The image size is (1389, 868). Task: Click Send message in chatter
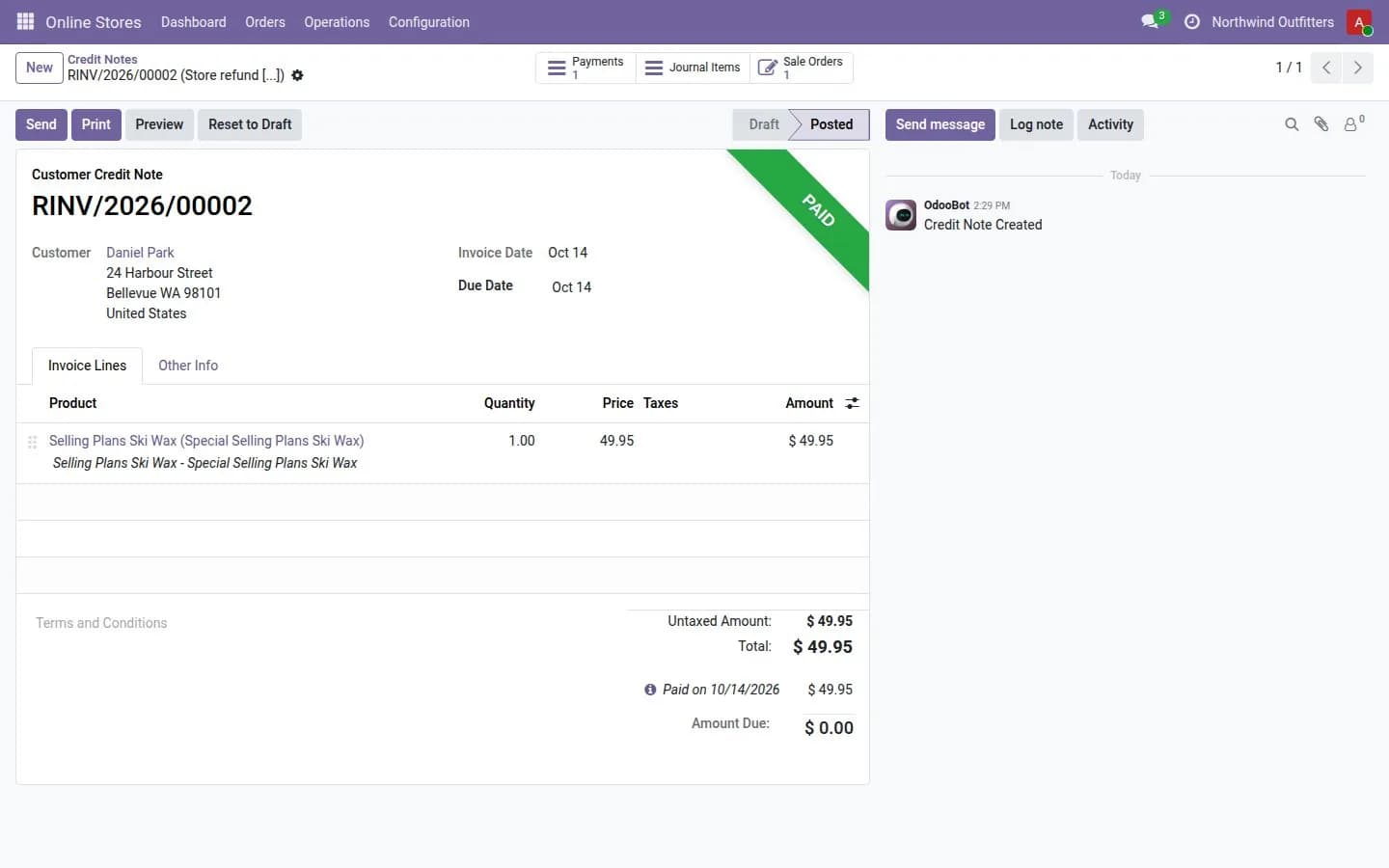[x=940, y=124]
